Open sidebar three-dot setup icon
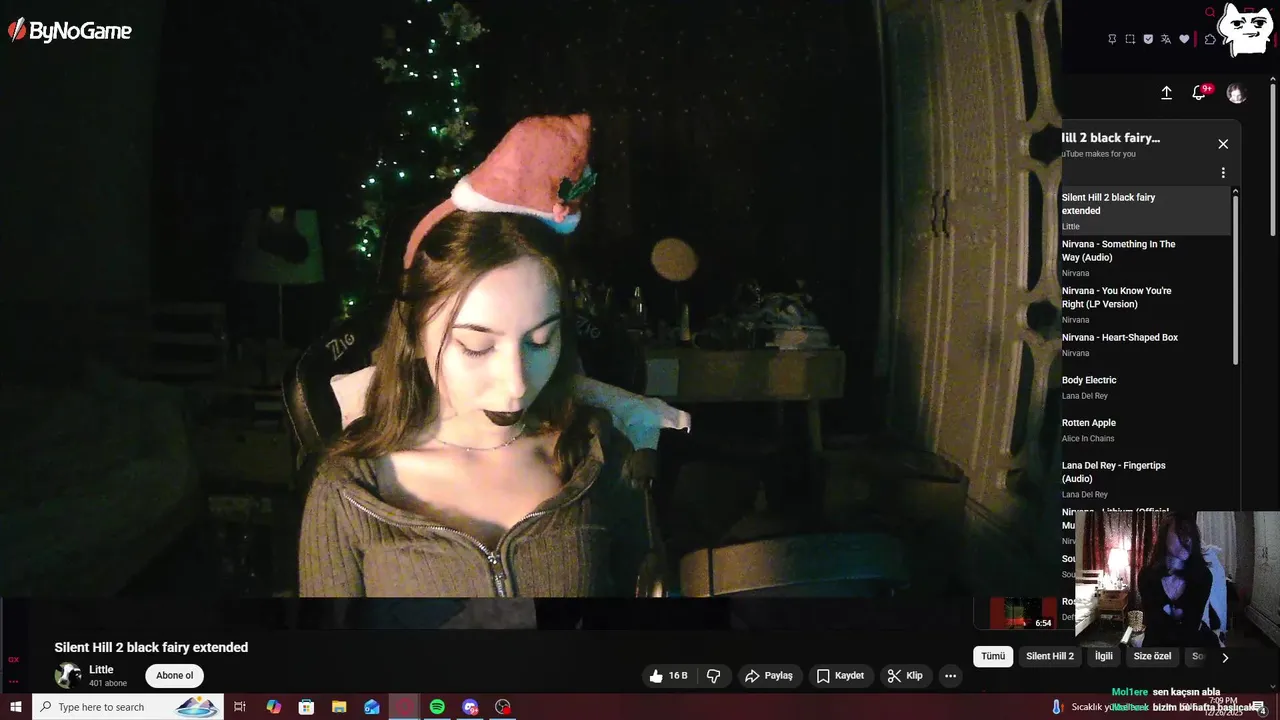The width and height of the screenshot is (1280, 720). click(x=14, y=682)
